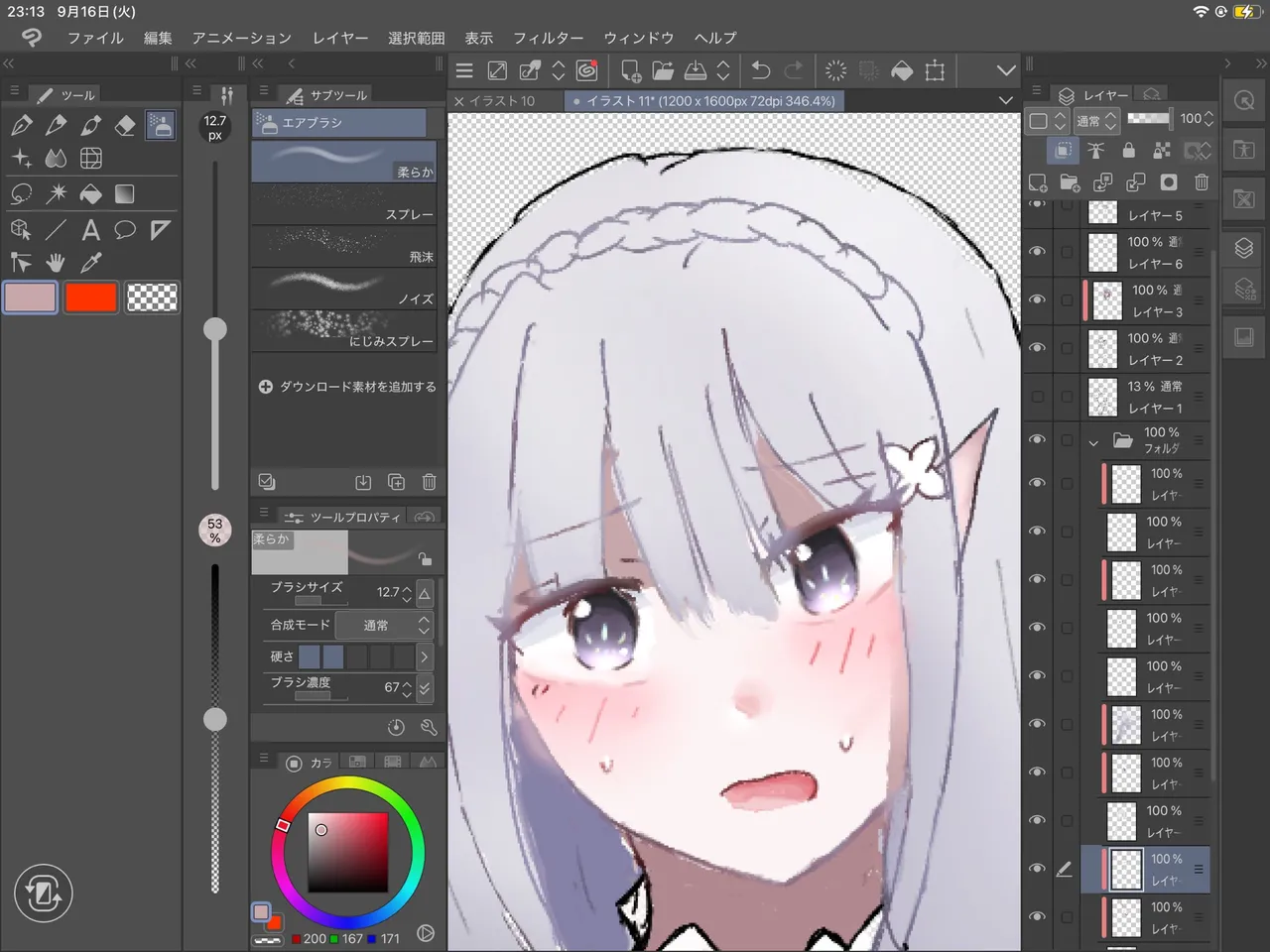Viewport: 1270px width, 952px height.
Task: Select the Gradient tool
Action: (x=125, y=194)
